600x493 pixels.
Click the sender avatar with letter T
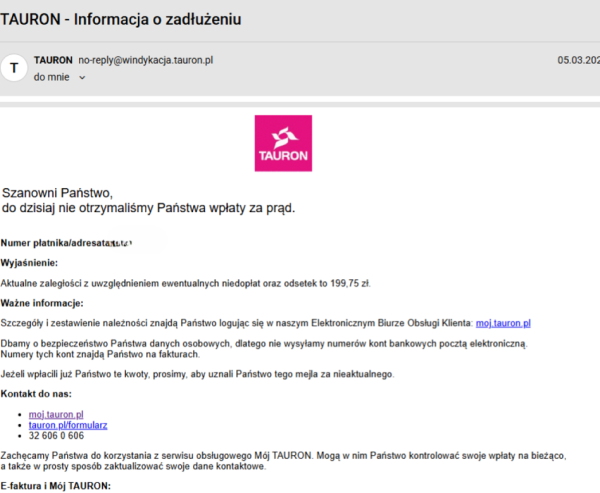point(14,68)
